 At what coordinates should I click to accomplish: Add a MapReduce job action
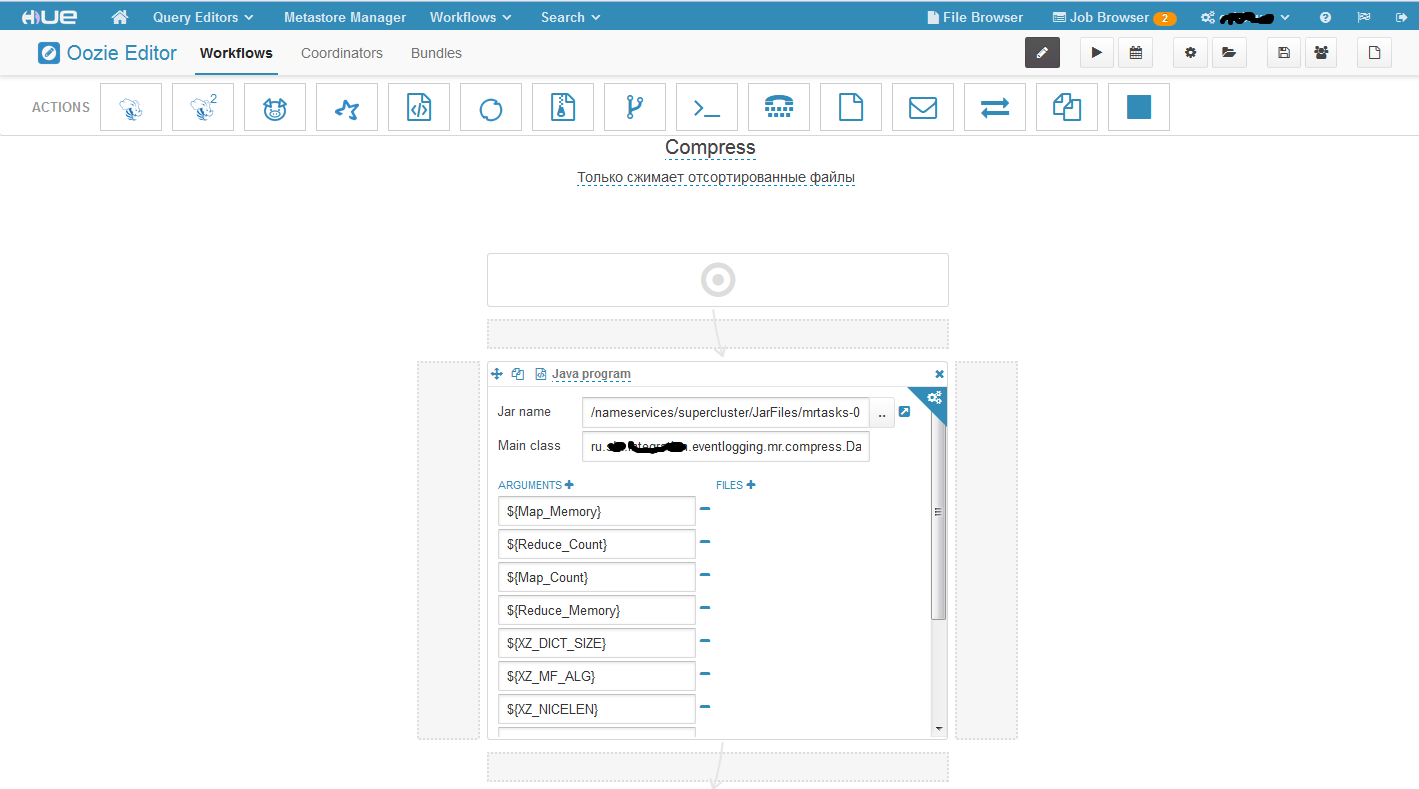pos(563,107)
